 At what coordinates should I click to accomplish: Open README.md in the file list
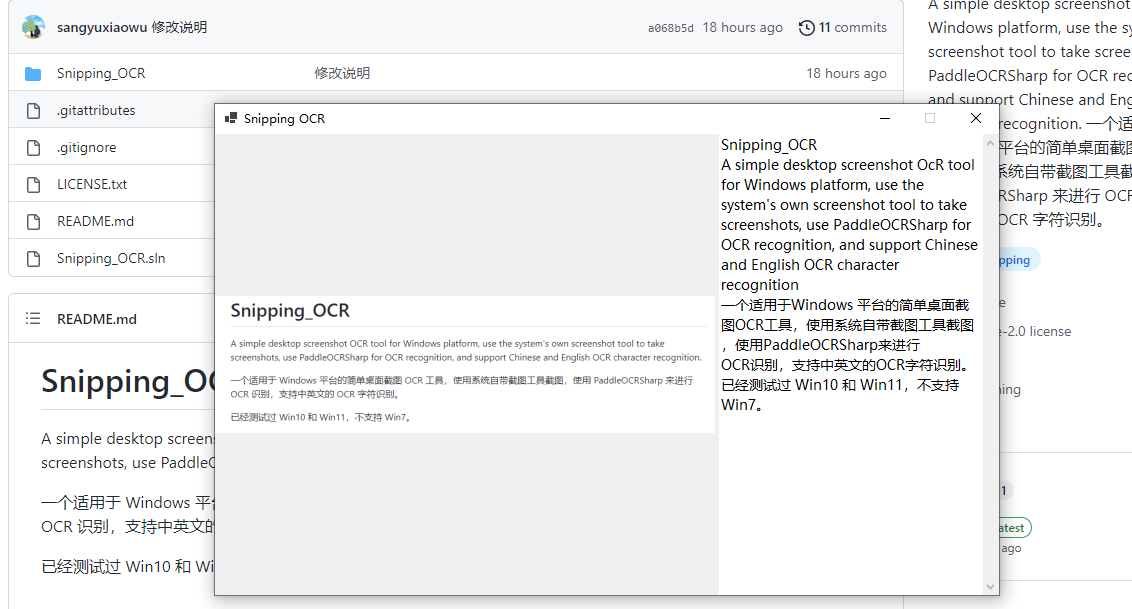[95, 222]
